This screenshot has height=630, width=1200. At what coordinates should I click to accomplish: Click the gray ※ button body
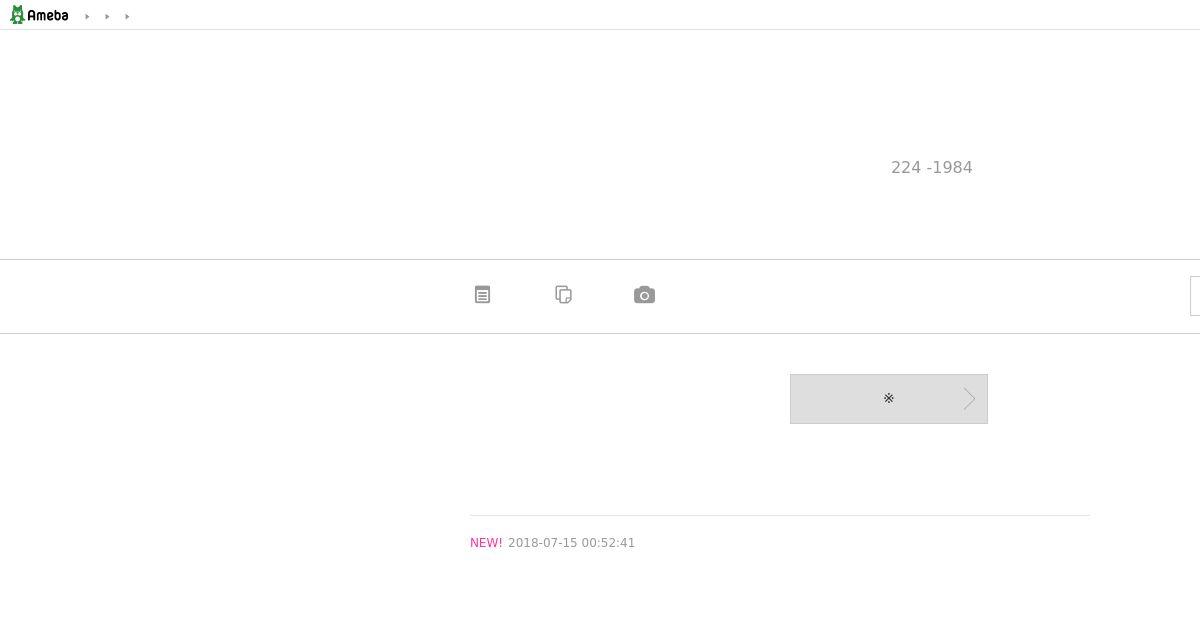pyautogui.click(x=889, y=399)
